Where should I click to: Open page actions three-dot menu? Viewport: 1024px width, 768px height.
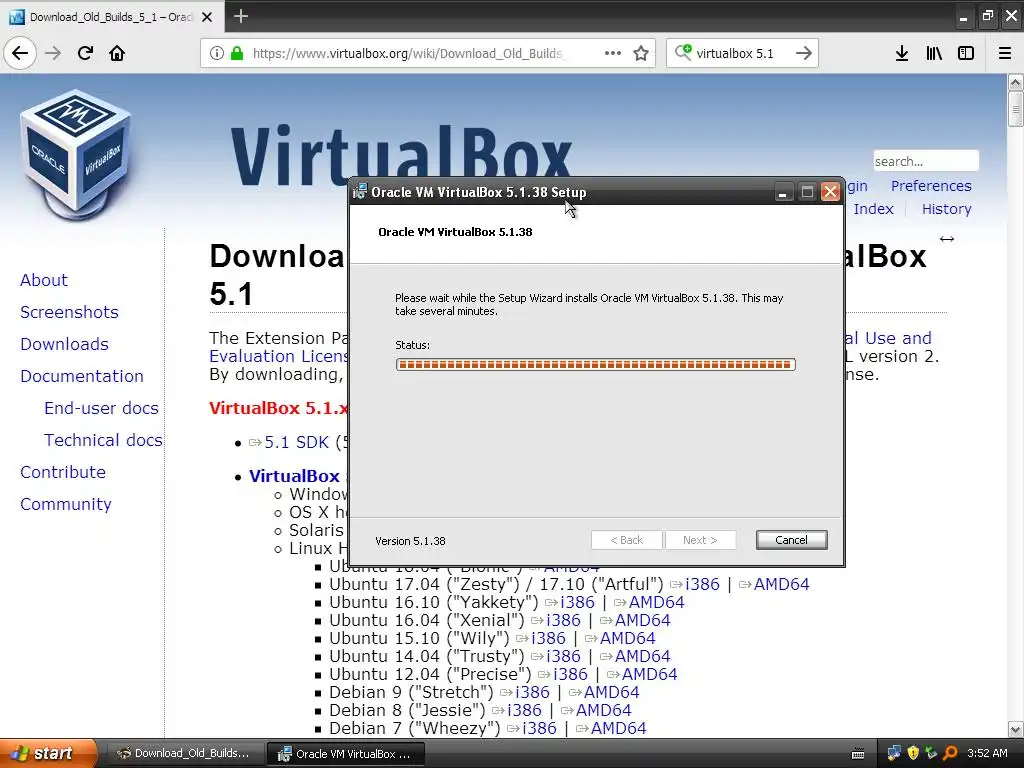point(613,53)
